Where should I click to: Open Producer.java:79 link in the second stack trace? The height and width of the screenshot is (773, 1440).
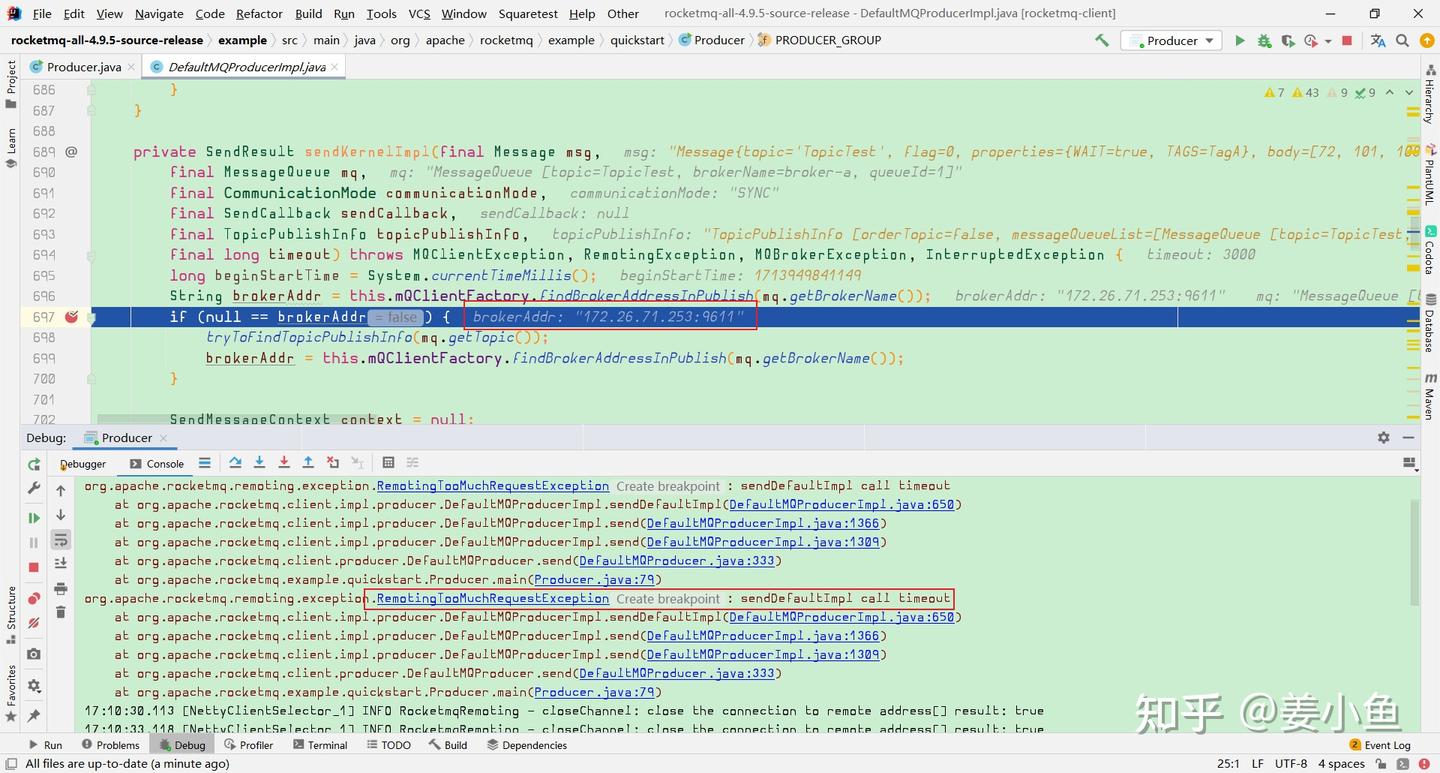[x=594, y=692]
